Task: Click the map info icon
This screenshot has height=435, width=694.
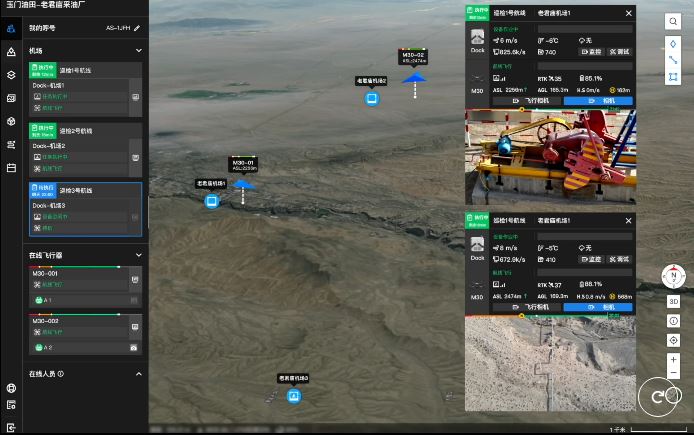Action: 674,321
